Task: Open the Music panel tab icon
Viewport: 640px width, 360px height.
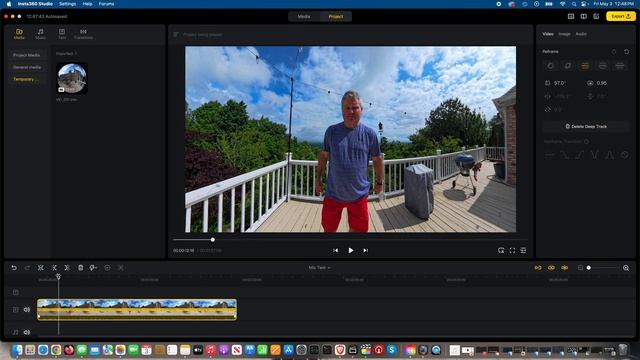Action: pos(40,33)
